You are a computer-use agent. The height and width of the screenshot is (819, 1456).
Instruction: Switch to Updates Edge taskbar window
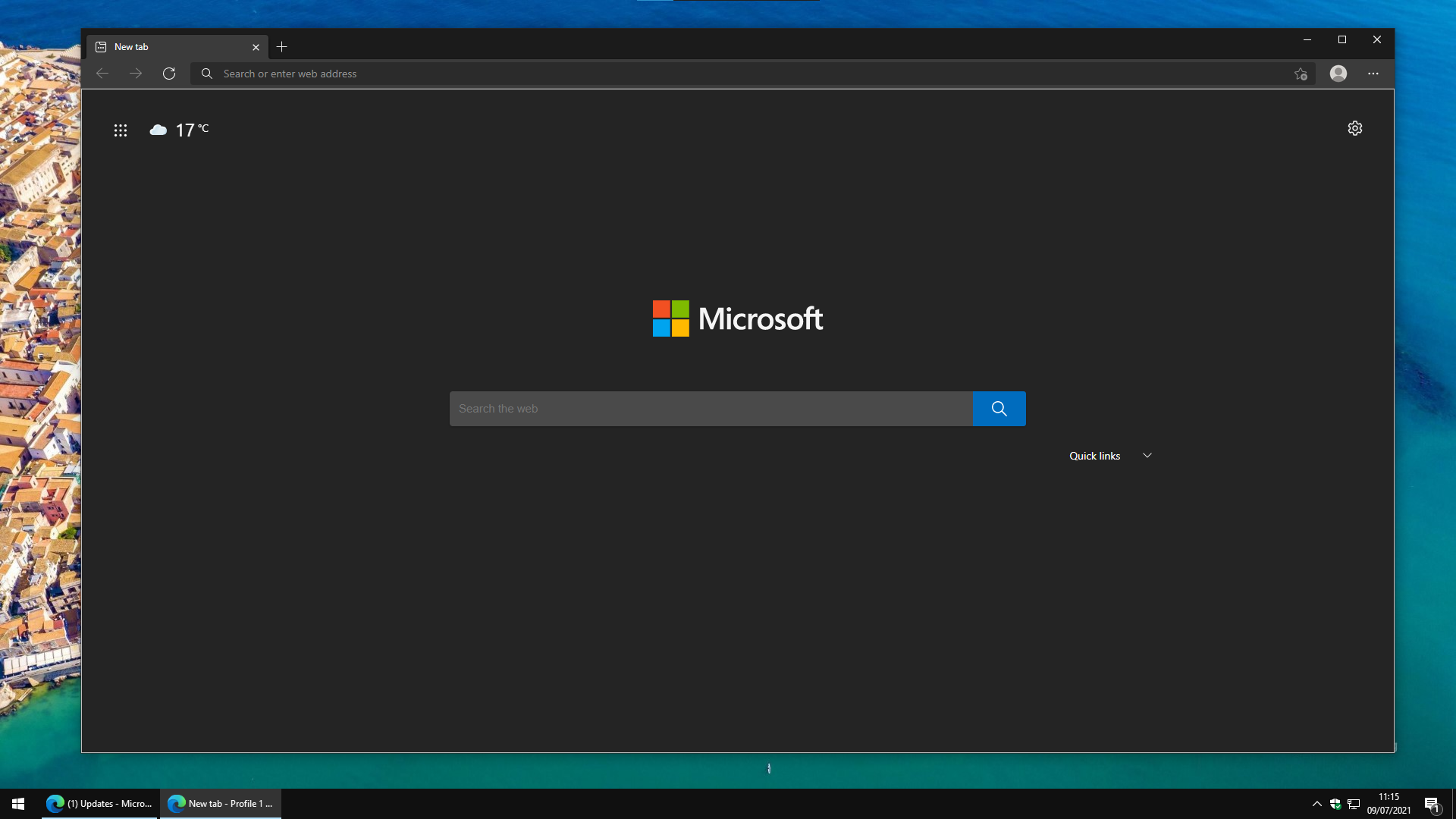(99, 804)
